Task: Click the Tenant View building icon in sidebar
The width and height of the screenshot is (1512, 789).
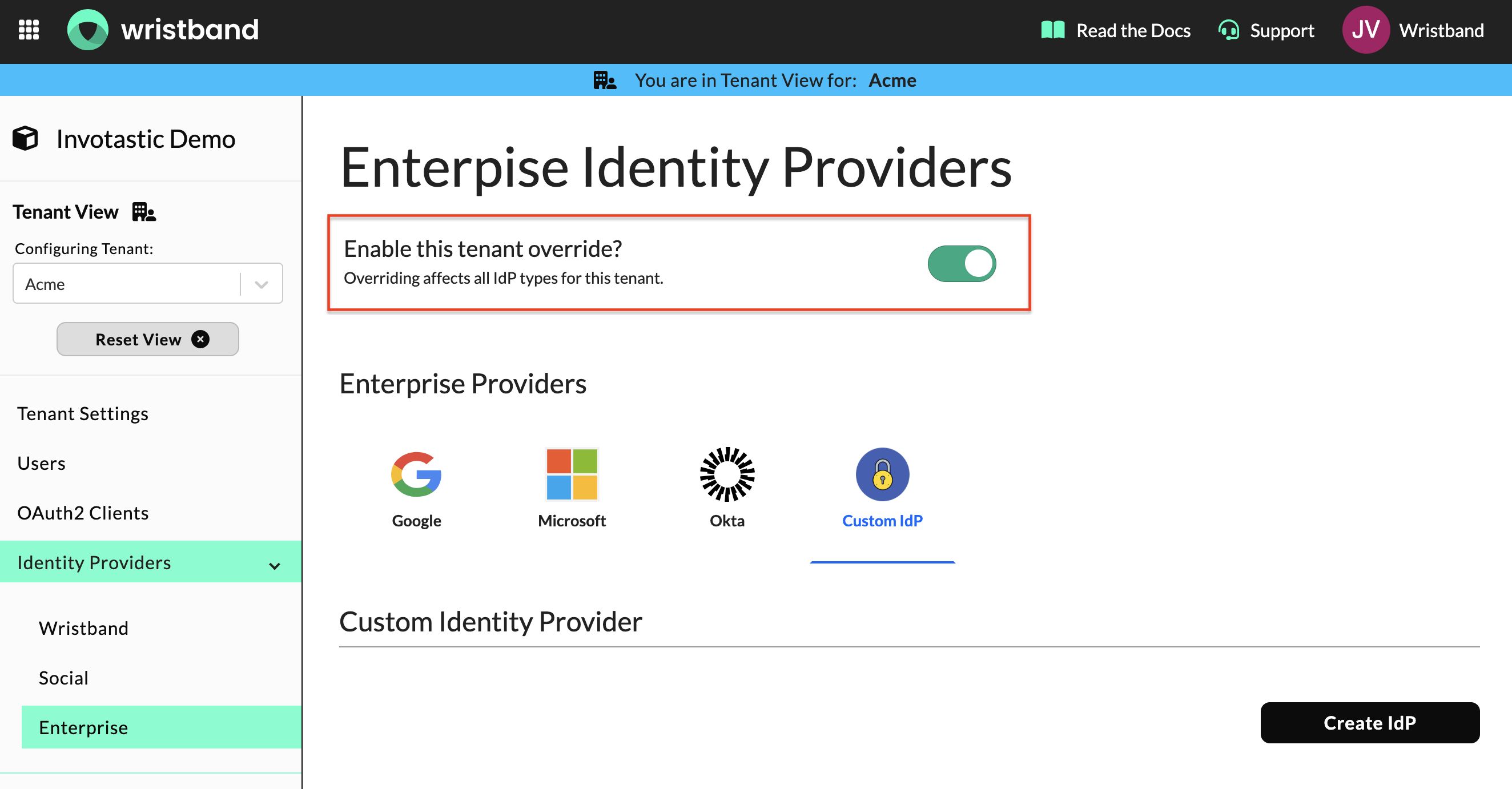Action: (x=144, y=211)
